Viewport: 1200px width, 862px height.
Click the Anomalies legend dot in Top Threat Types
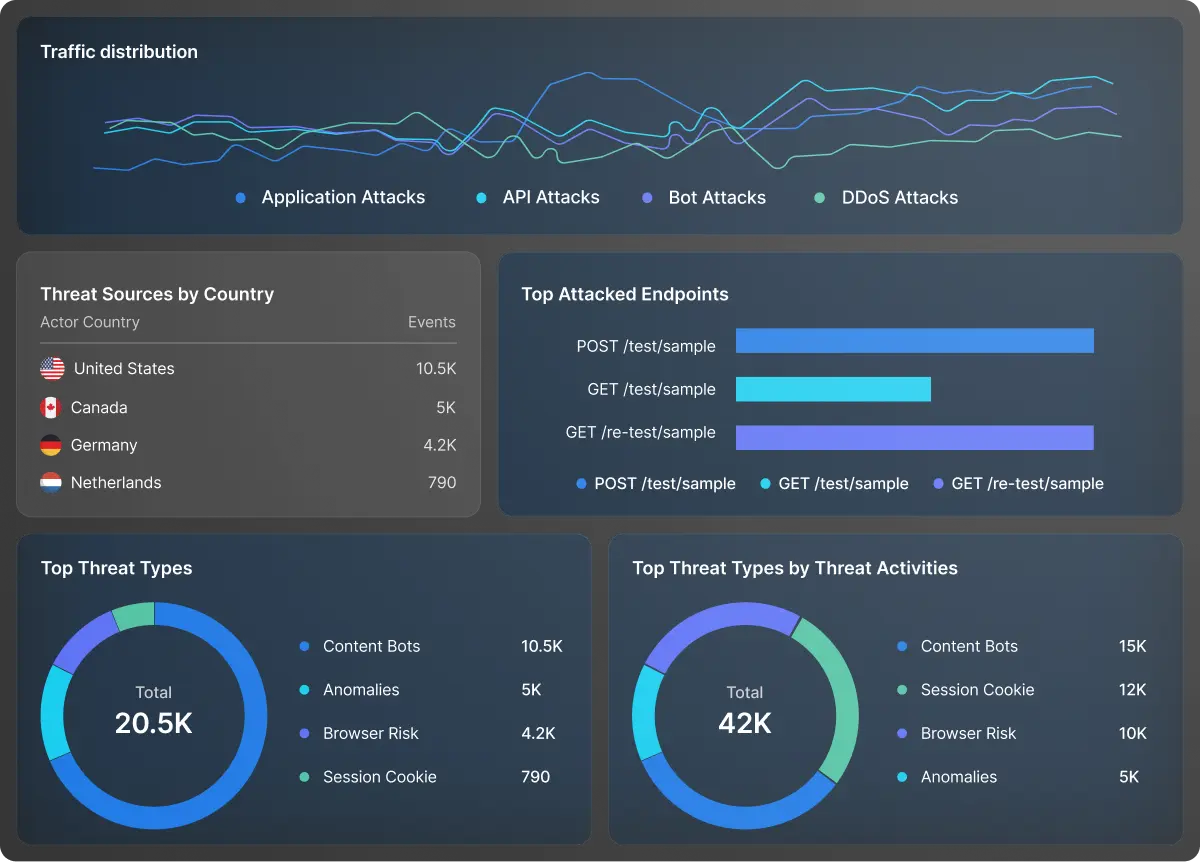303,690
